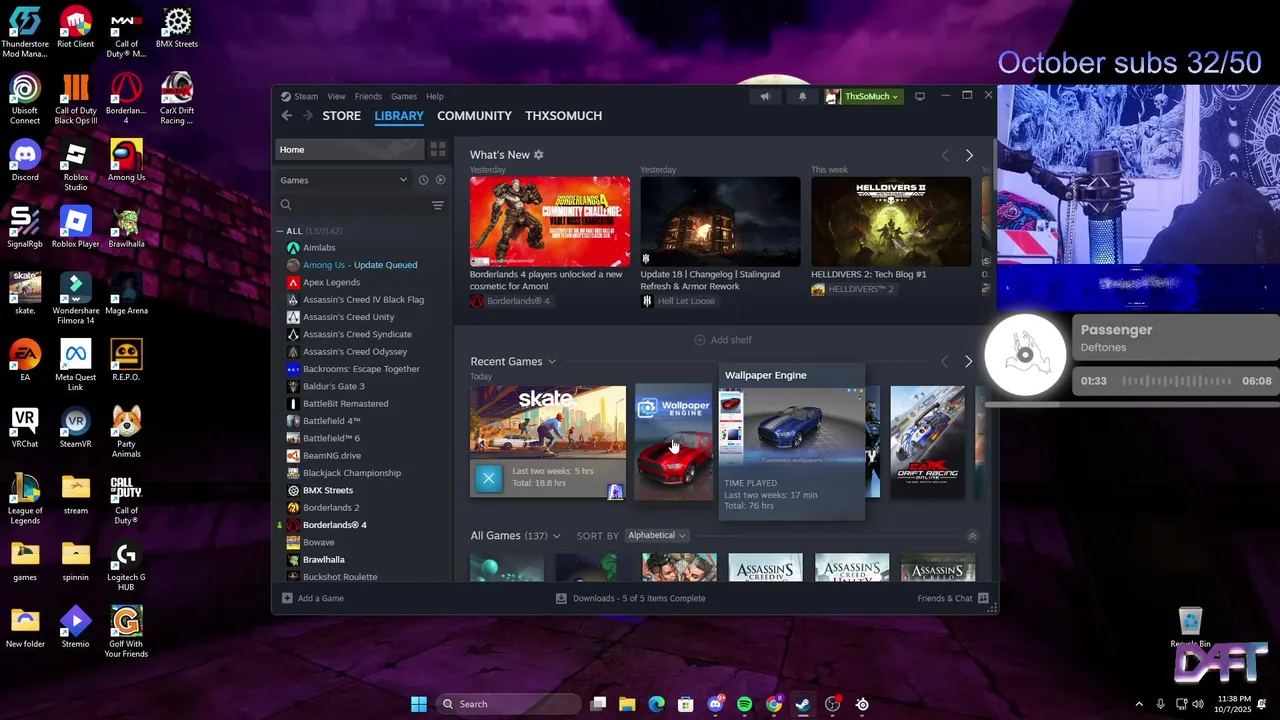The height and width of the screenshot is (720, 1280).
Task: Open Discord desktop shortcut
Action: click(25, 161)
